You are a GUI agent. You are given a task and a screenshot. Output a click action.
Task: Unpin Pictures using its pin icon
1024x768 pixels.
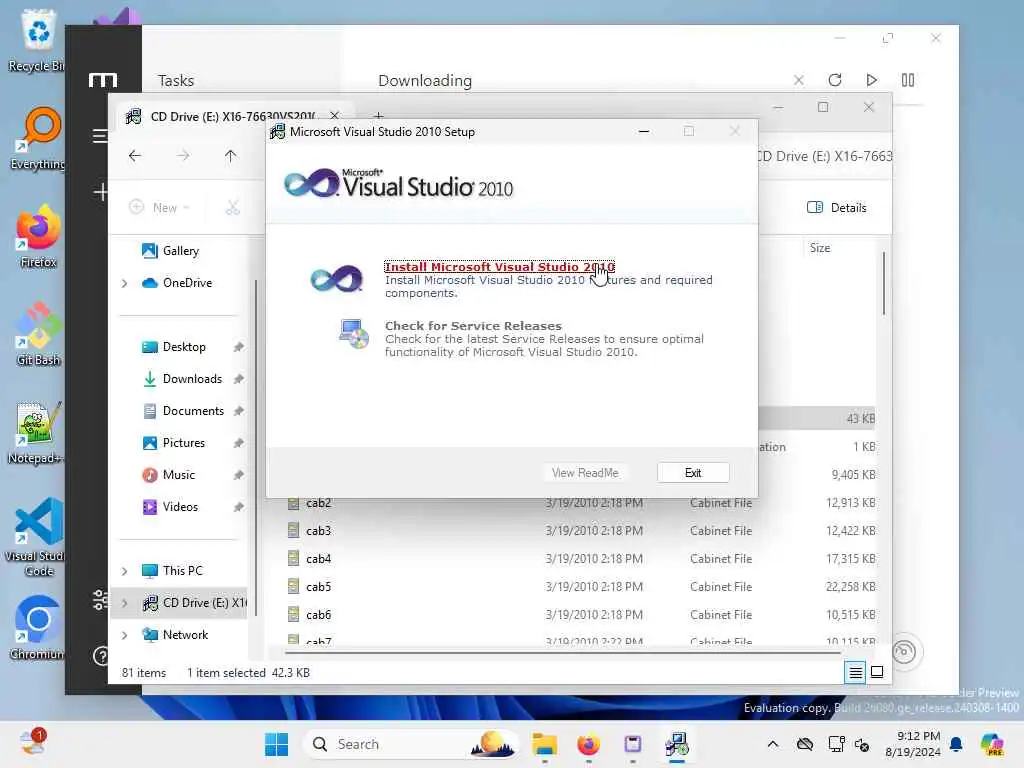pos(238,443)
